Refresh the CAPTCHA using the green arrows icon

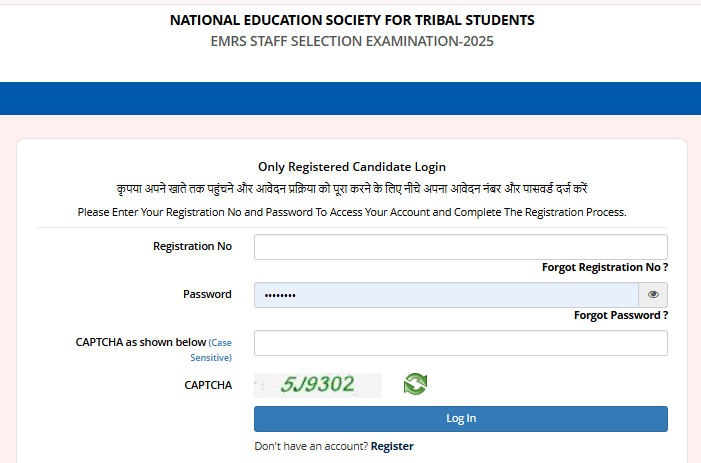point(415,384)
